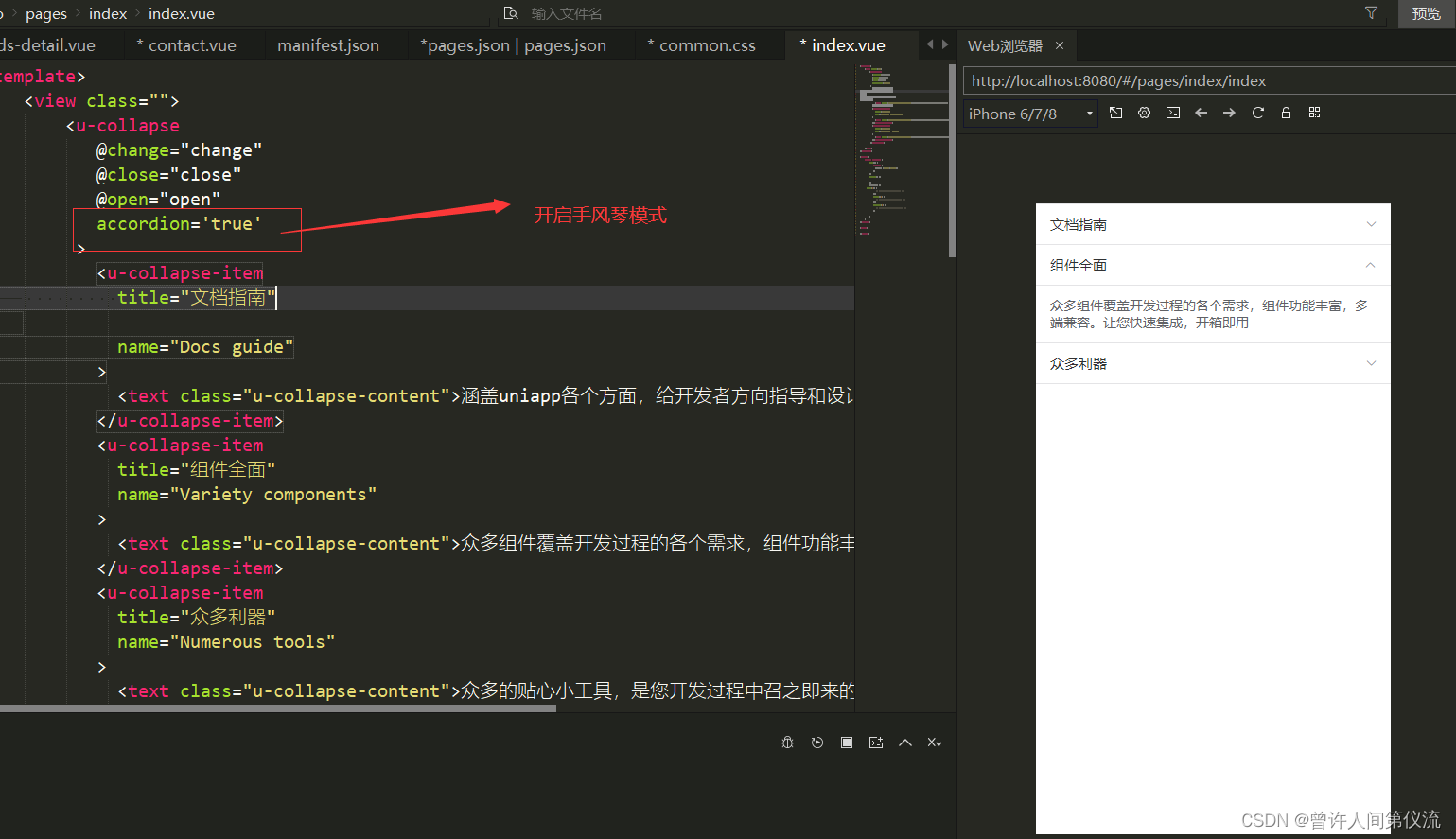Click the stop square icon at bottom panel
The width and height of the screenshot is (1456, 839).
click(x=846, y=742)
